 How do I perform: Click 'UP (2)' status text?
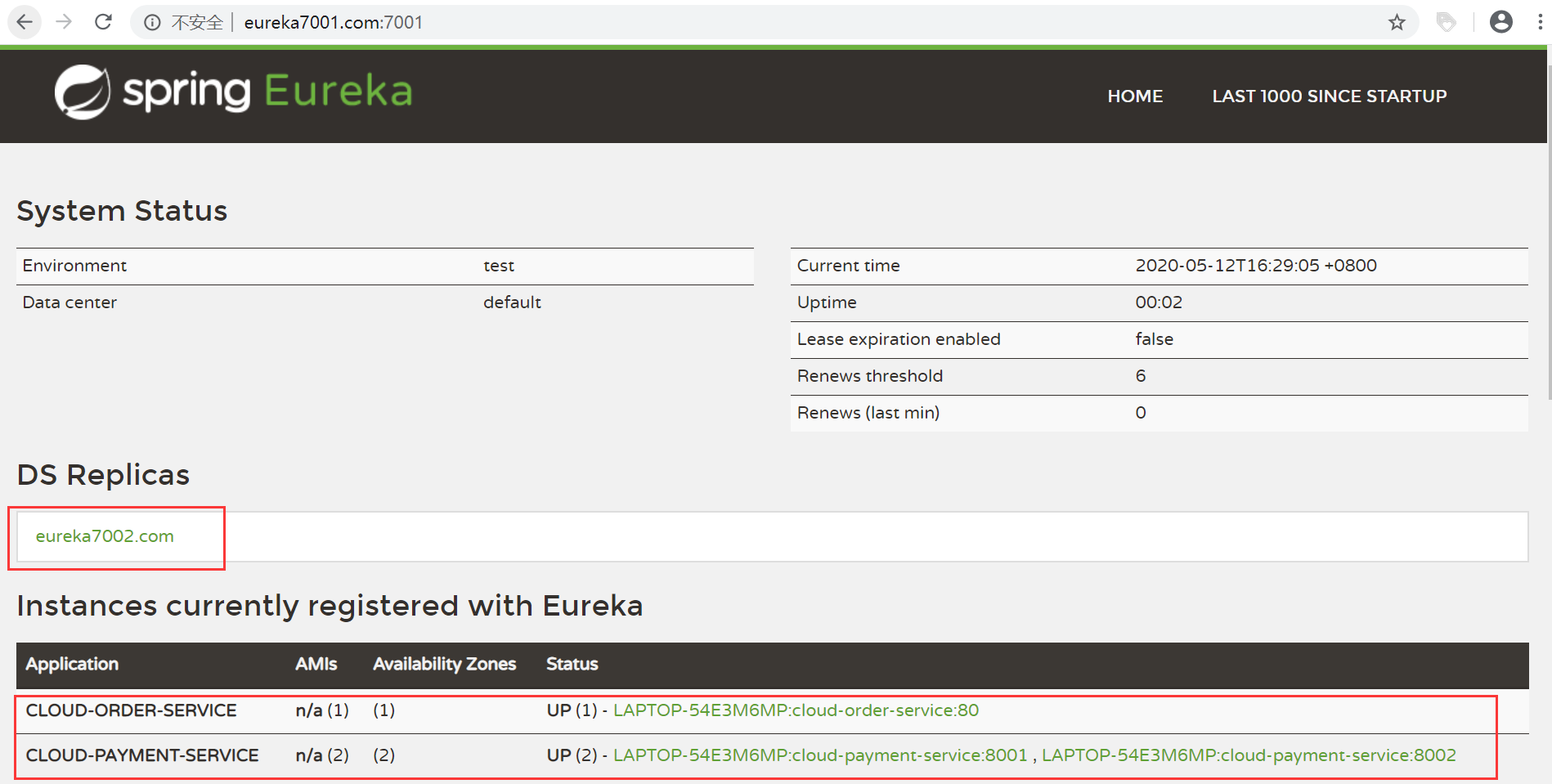click(572, 755)
